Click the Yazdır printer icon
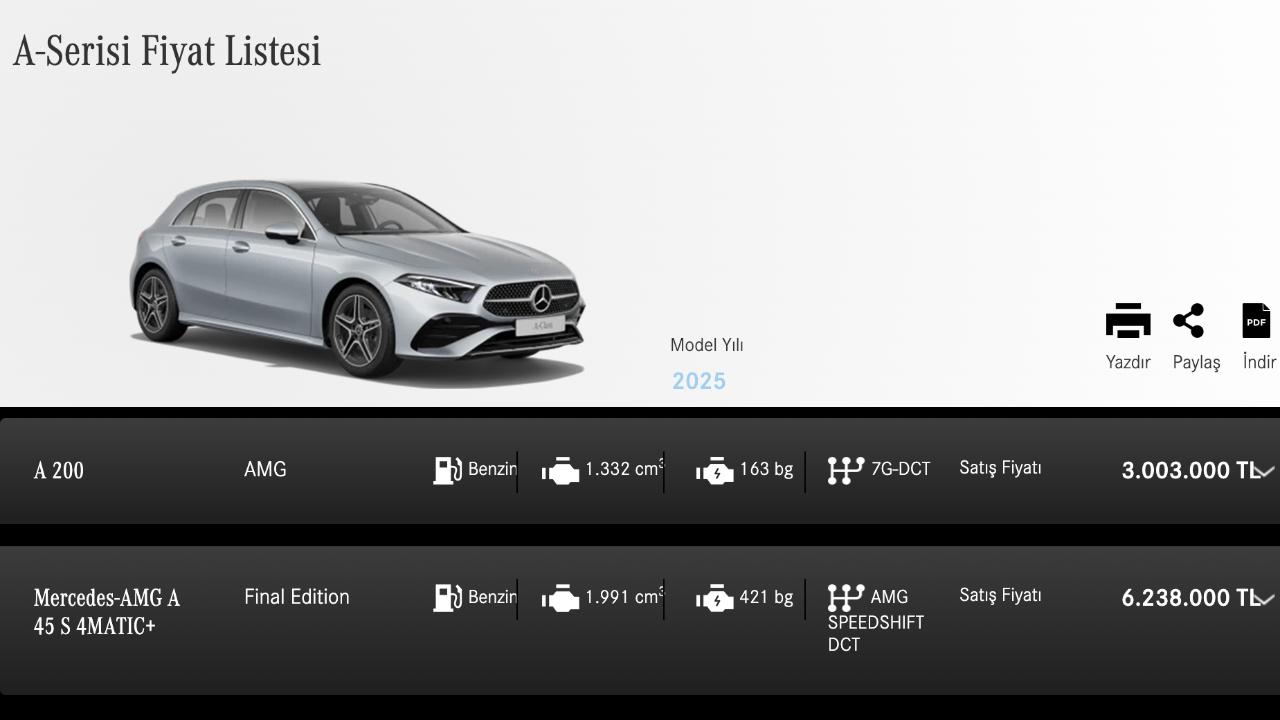Screen dimensions: 1280x720 pos(1128,321)
